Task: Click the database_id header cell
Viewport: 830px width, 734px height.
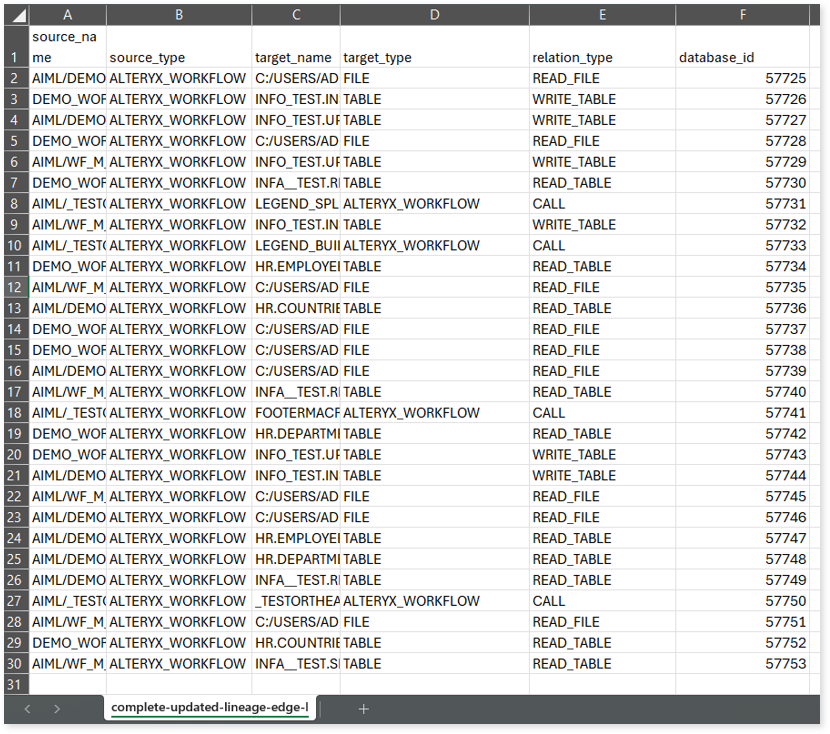Action: [x=743, y=47]
